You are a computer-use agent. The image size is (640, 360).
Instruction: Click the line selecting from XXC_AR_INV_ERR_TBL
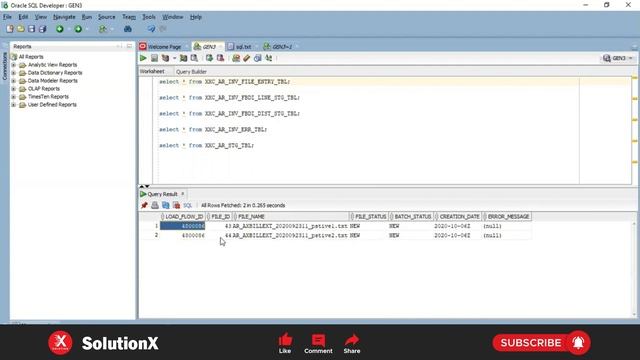pos(213,129)
